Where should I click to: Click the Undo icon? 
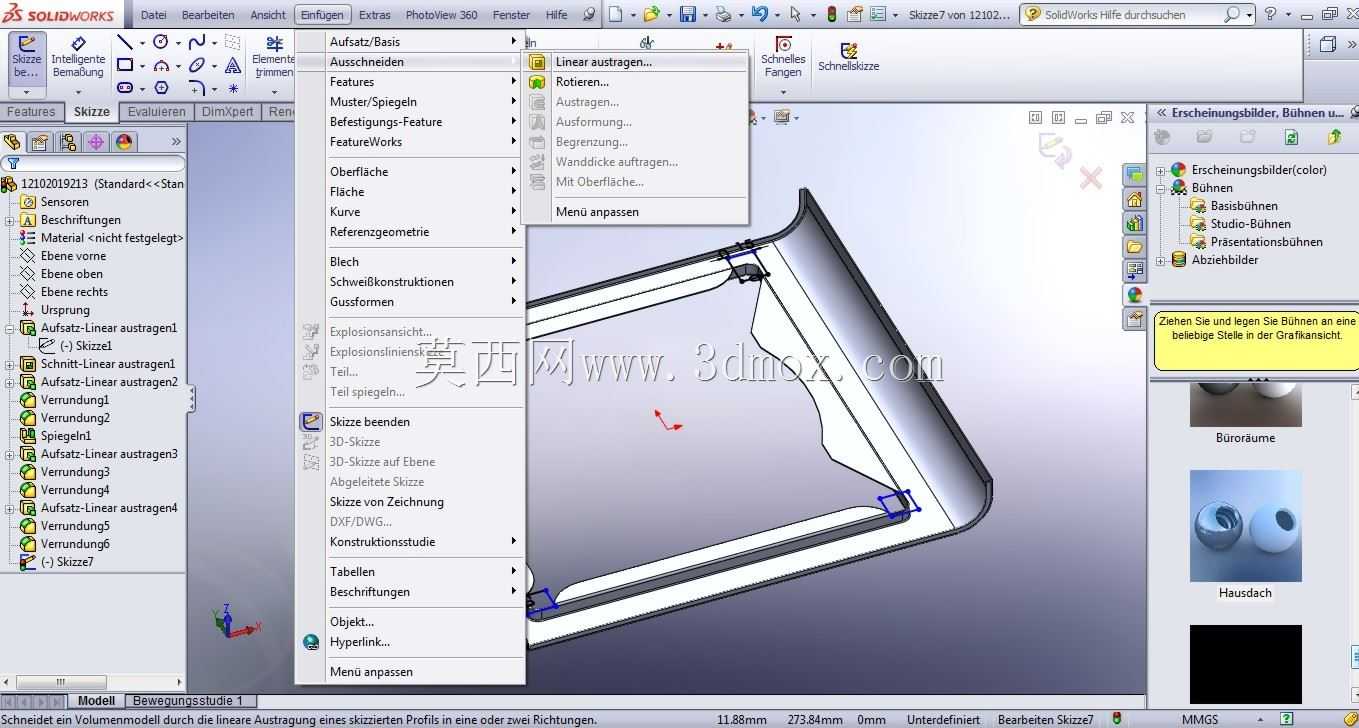pyautogui.click(x=760, y=14)
